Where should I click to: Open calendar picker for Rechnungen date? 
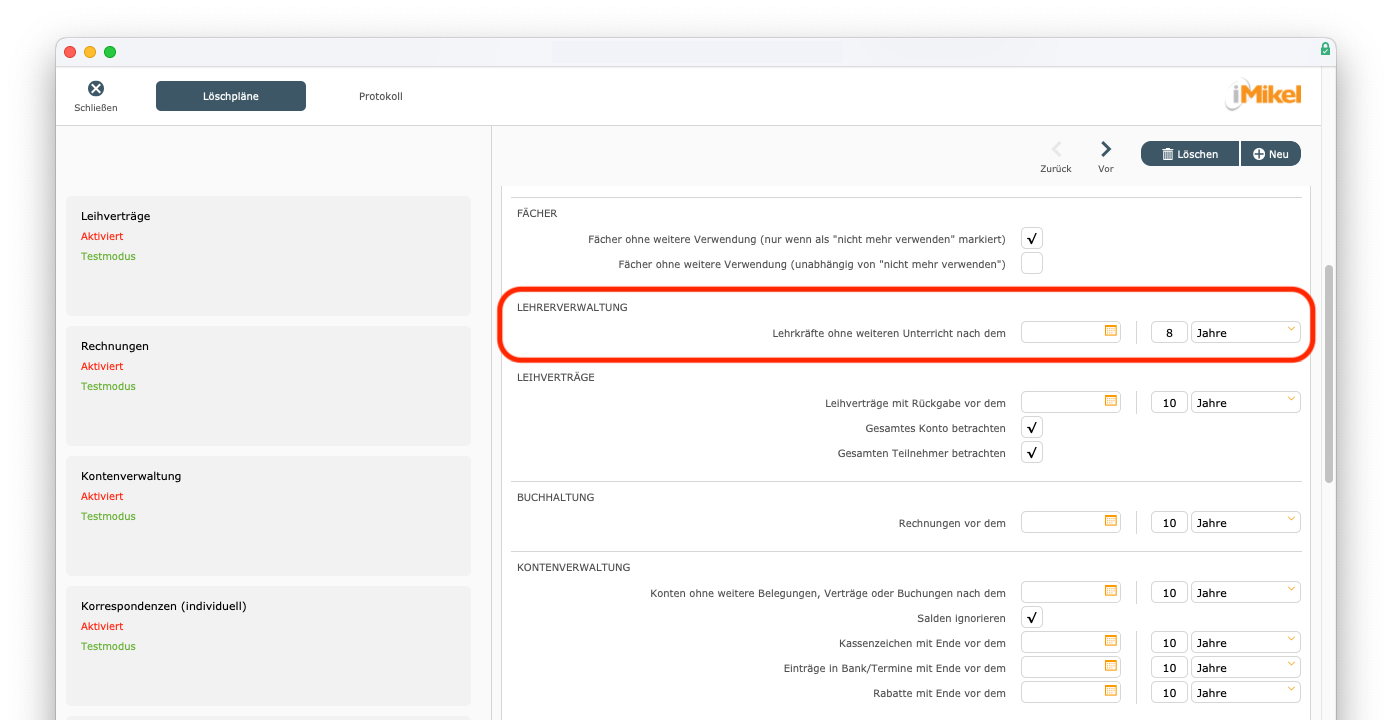click(x=1110, y=521)
